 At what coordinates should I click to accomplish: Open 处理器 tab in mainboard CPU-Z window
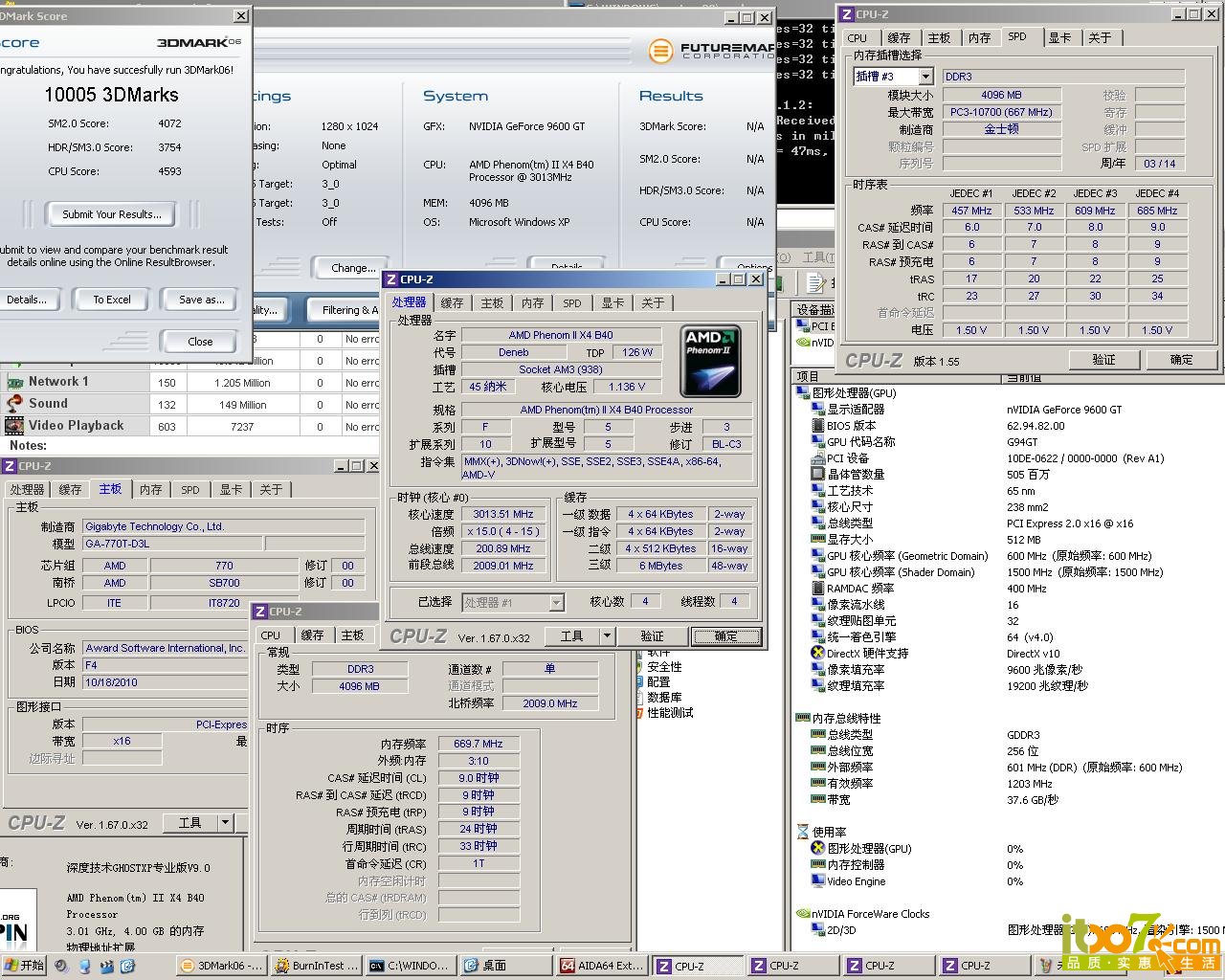pos(27,490)
